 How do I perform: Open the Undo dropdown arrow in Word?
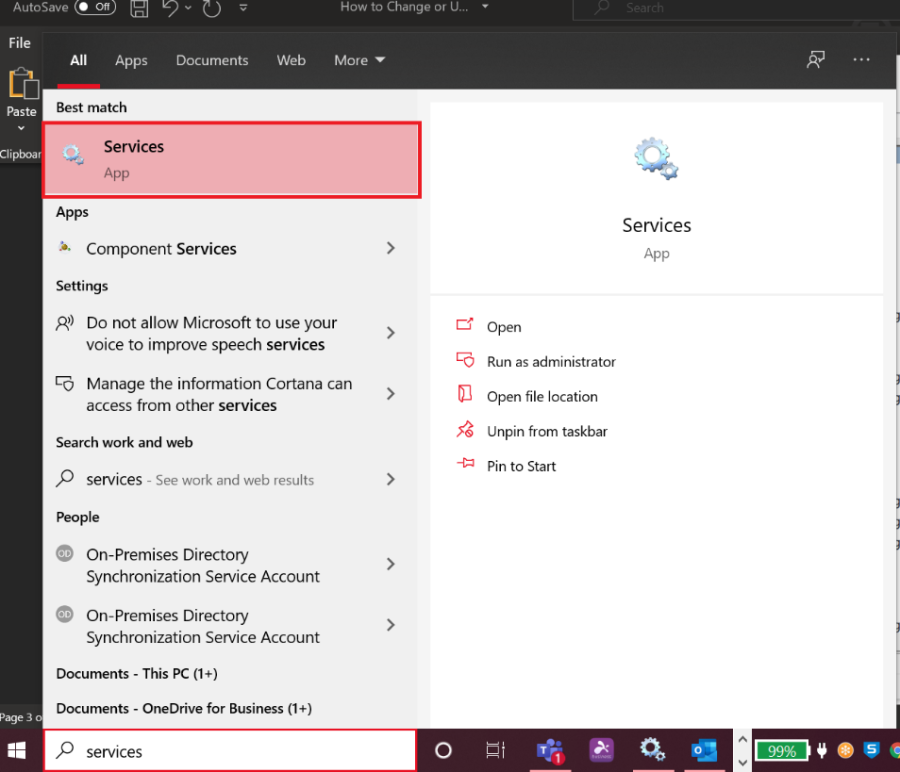click(188, 8)
